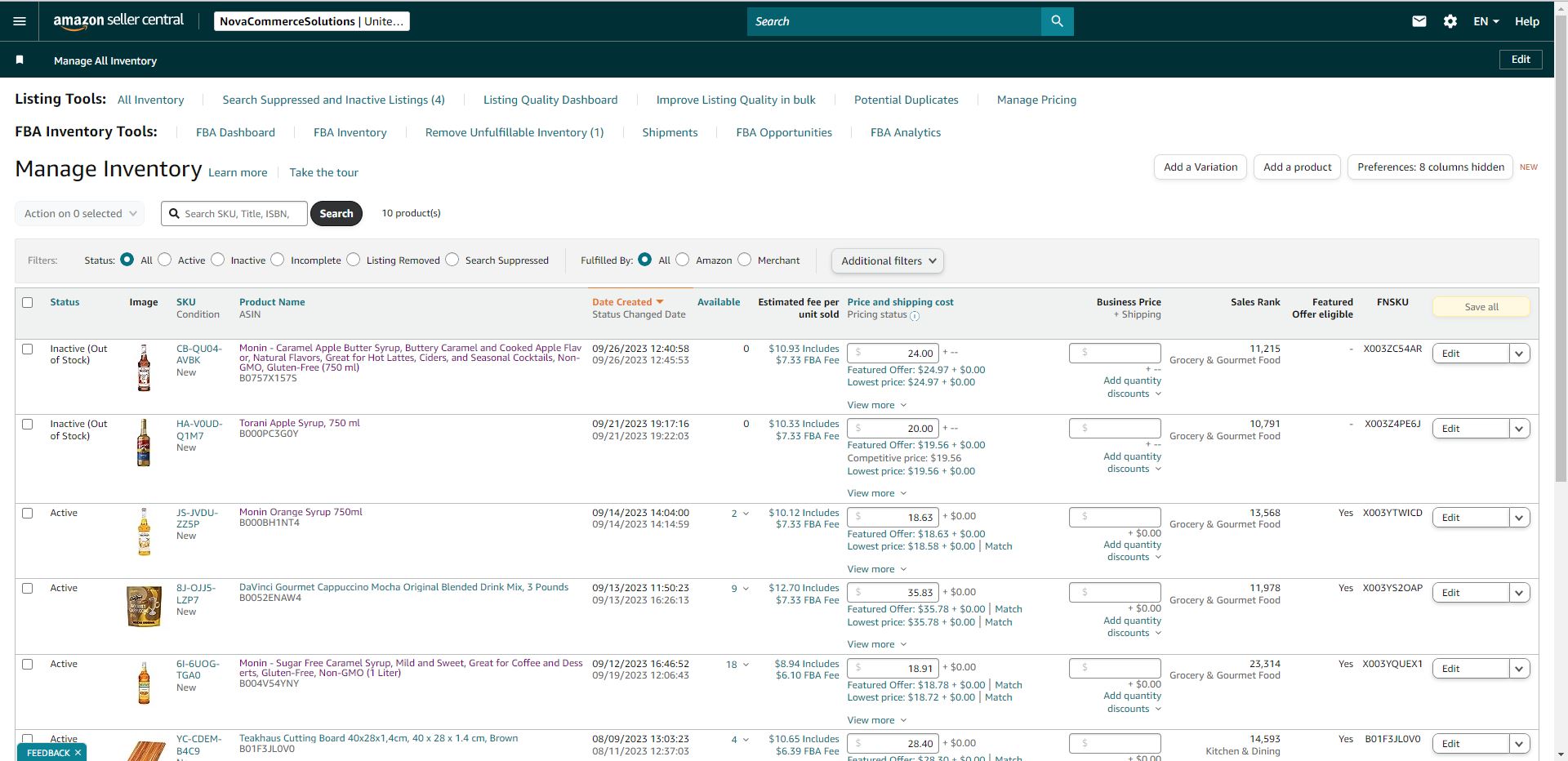Screen dimensions: 1568x761
Task: Open the Monin Sugar Free Caramel Syrup image
Action: [x=144, y=683]
